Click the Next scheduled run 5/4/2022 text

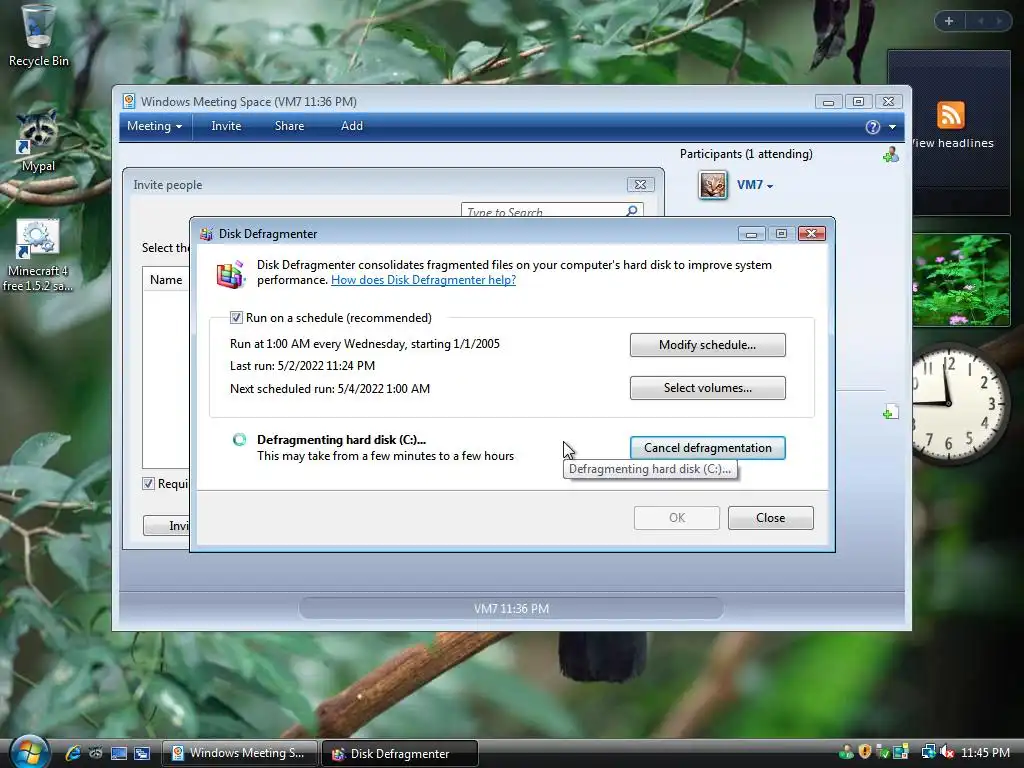click(330, 389)
